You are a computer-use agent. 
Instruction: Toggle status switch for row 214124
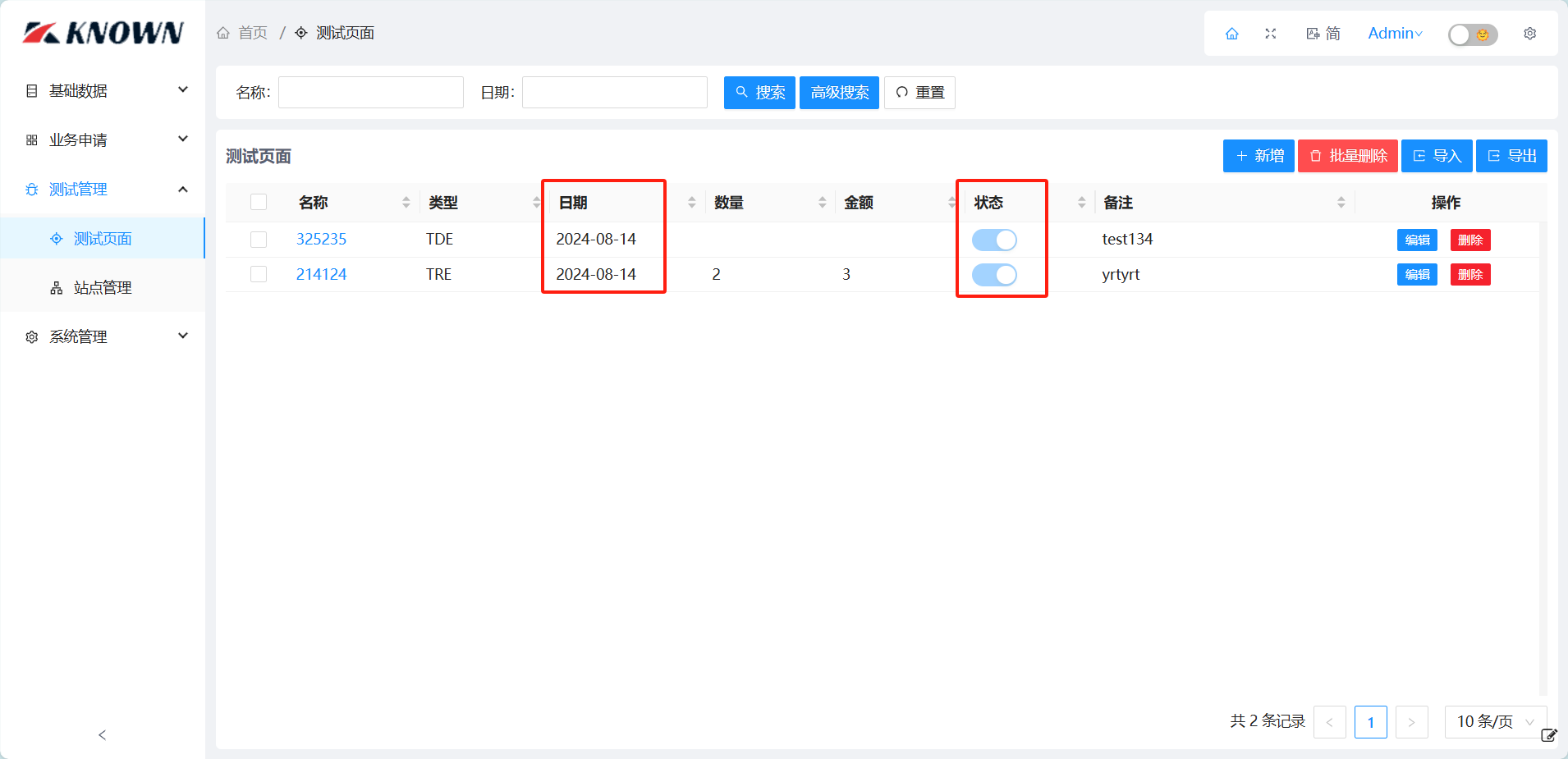click(994, 275)
